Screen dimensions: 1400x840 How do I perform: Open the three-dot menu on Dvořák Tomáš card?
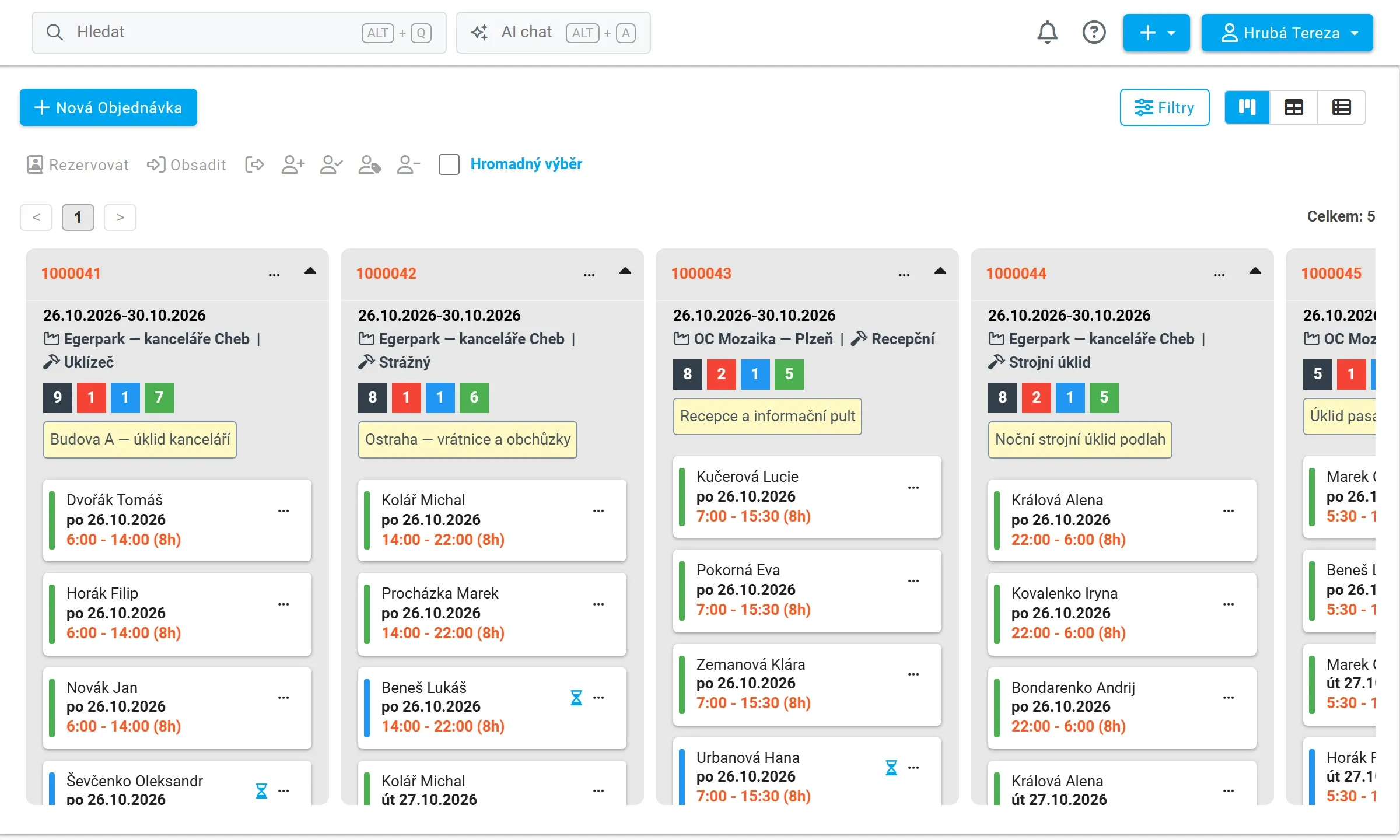283,511
